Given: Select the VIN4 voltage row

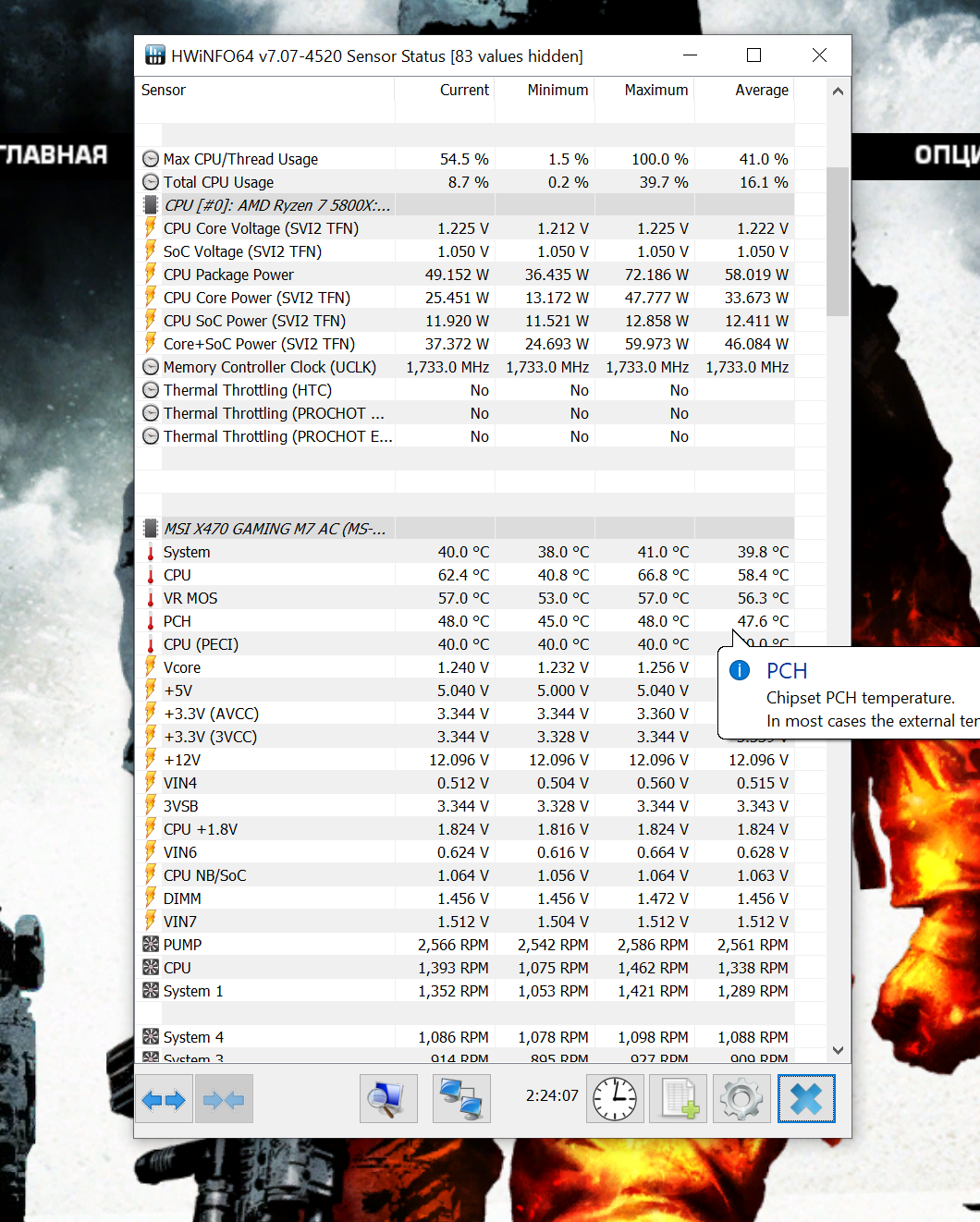Looking at the screenshot, I should 464,783.
